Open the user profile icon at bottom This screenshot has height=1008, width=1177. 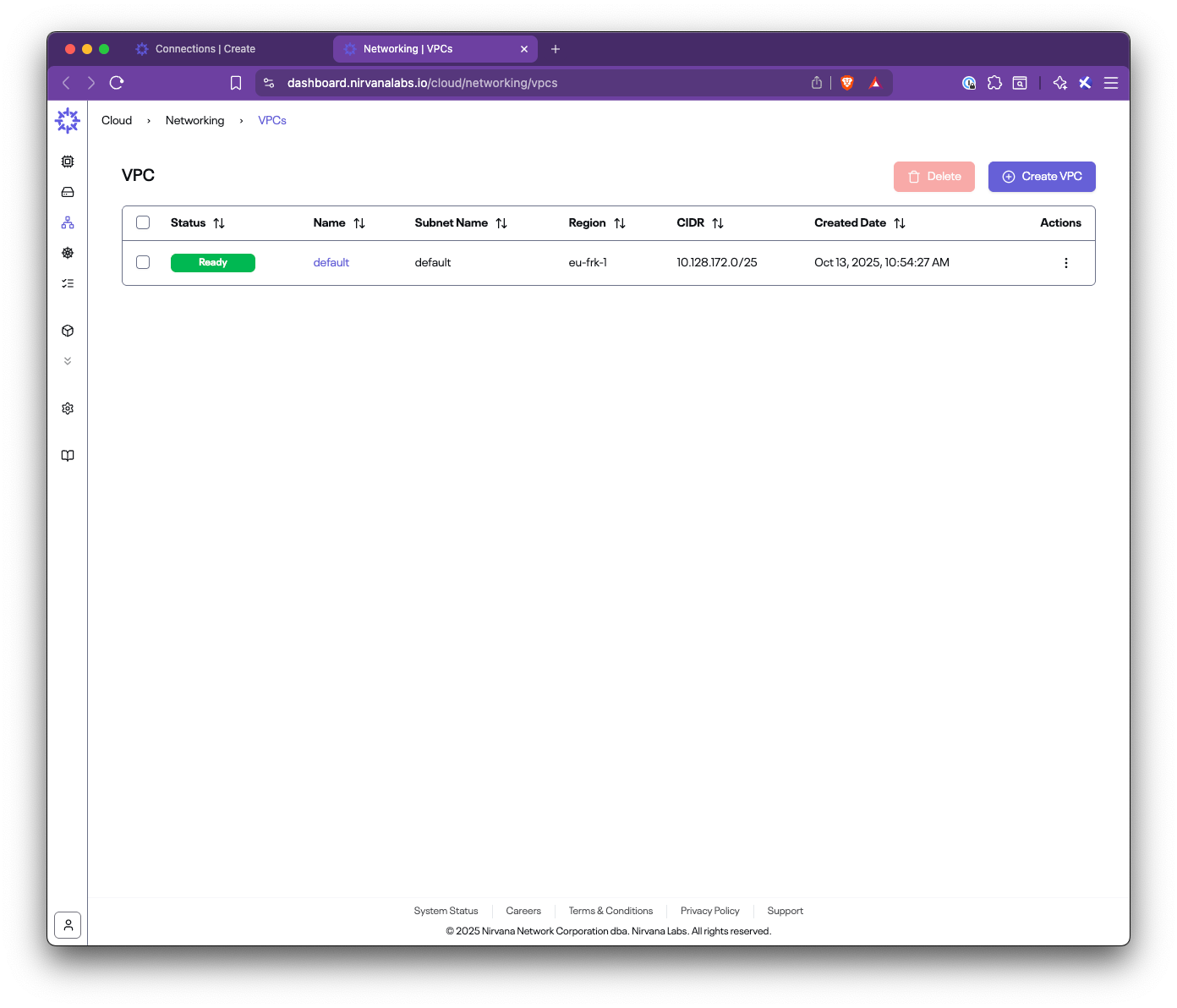[x=68, y=925]
